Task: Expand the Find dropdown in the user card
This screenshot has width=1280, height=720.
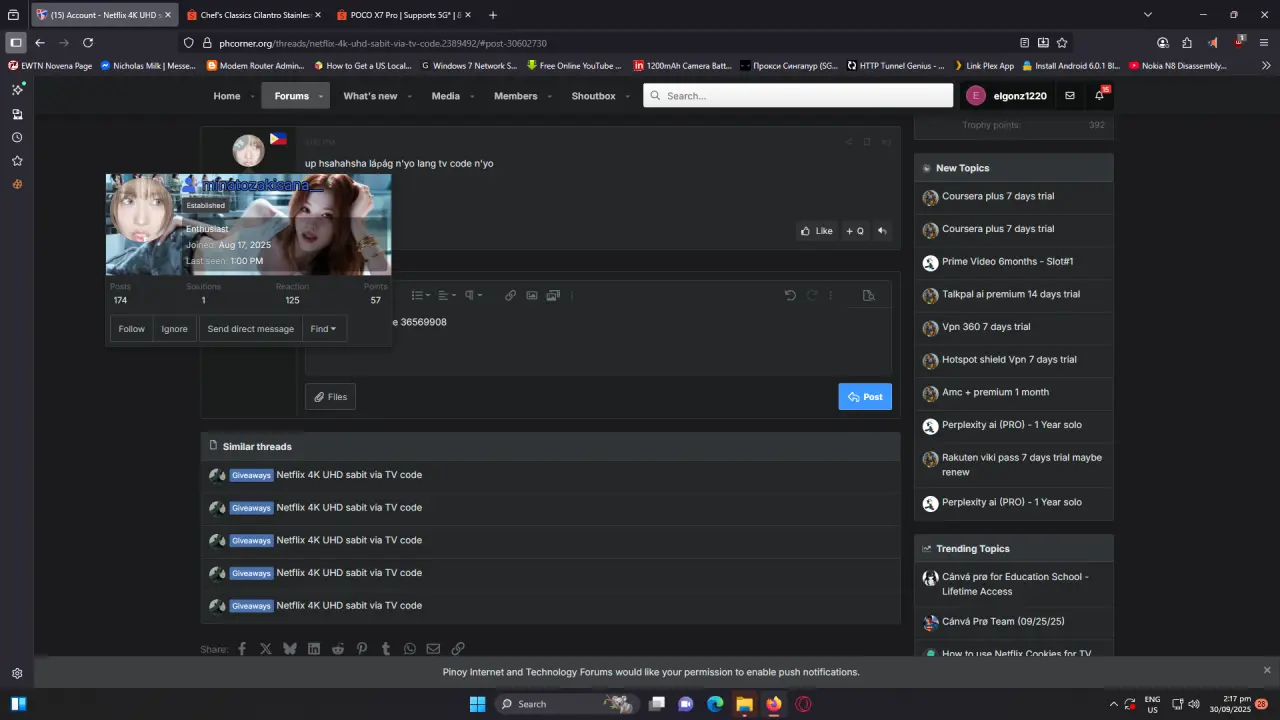Action: (x=323, y=329)
